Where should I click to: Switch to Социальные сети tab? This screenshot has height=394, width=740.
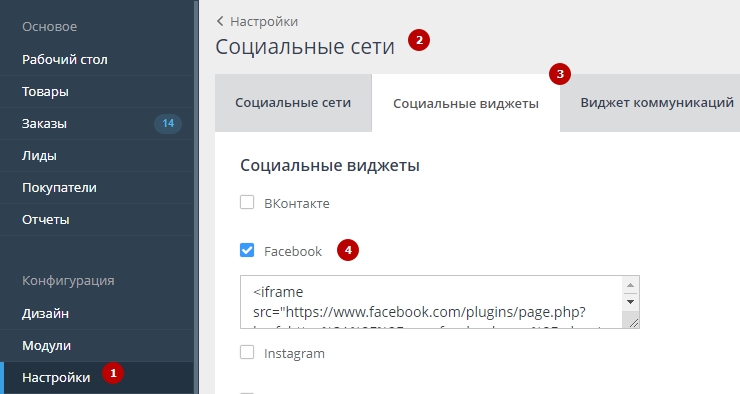(x=293, y=103)
